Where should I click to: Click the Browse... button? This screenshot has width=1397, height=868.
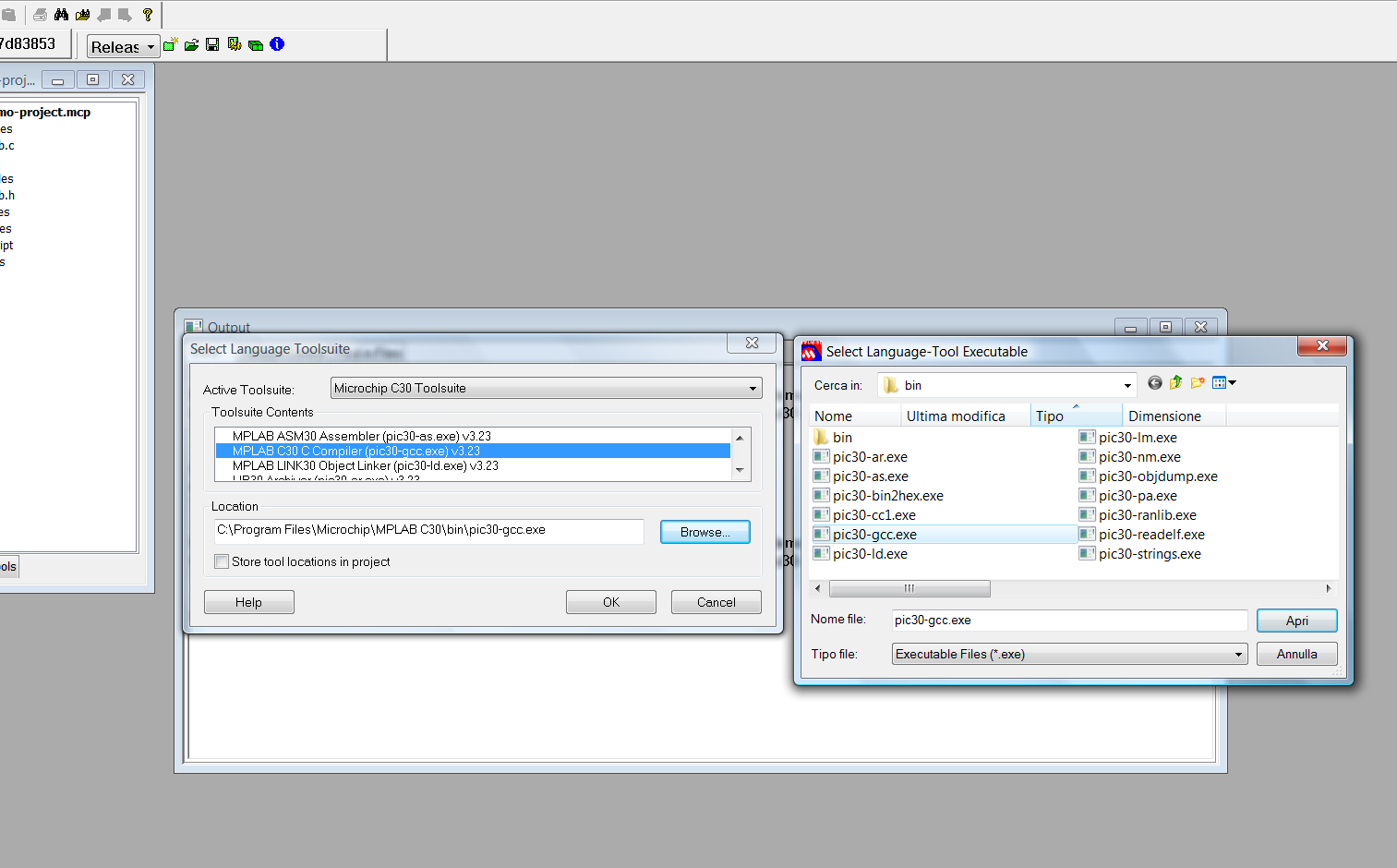pos(705,532)
